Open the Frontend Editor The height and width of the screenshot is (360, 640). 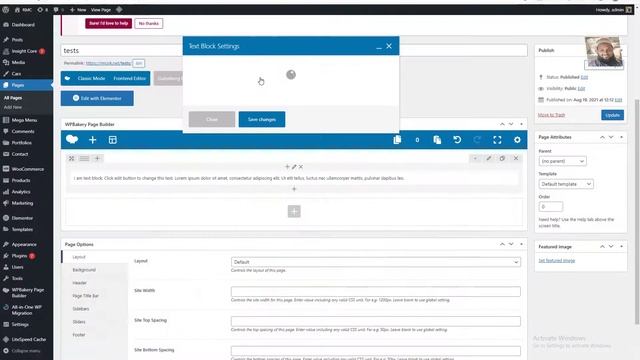(x=129, y=78)
